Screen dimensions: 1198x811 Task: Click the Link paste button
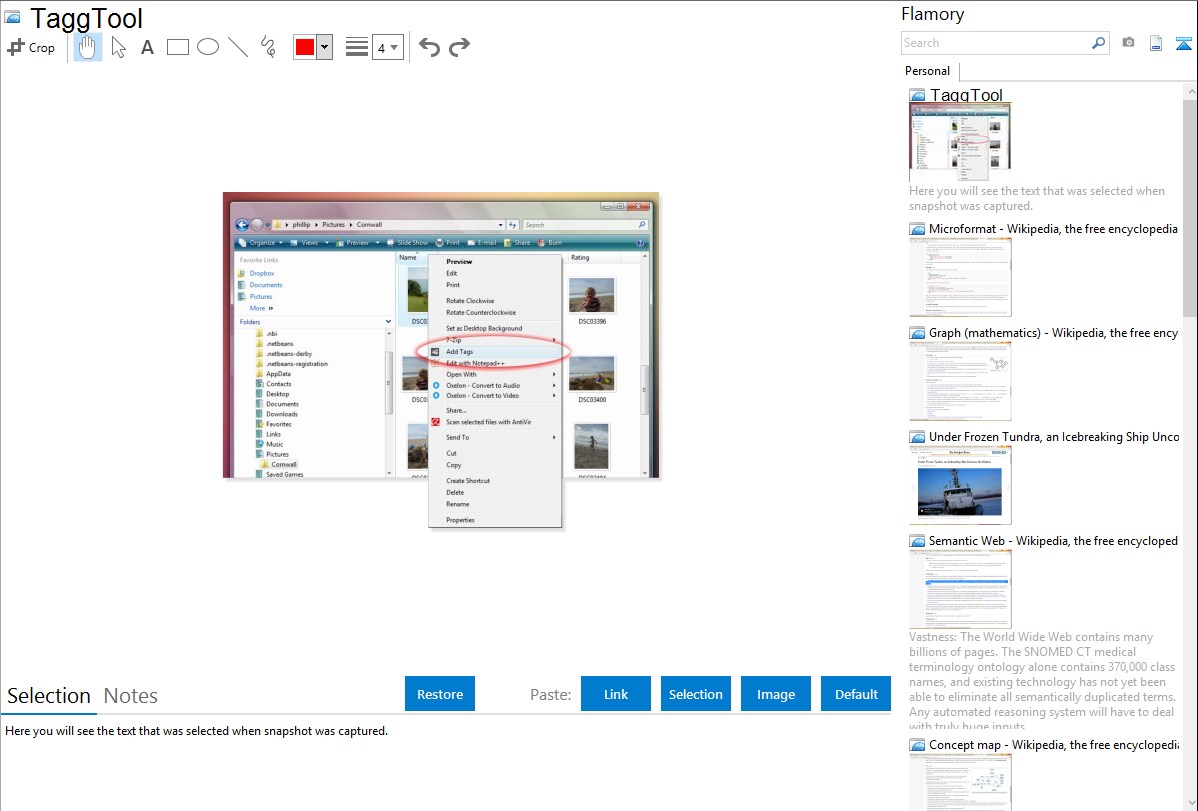[x=616, y=694]
